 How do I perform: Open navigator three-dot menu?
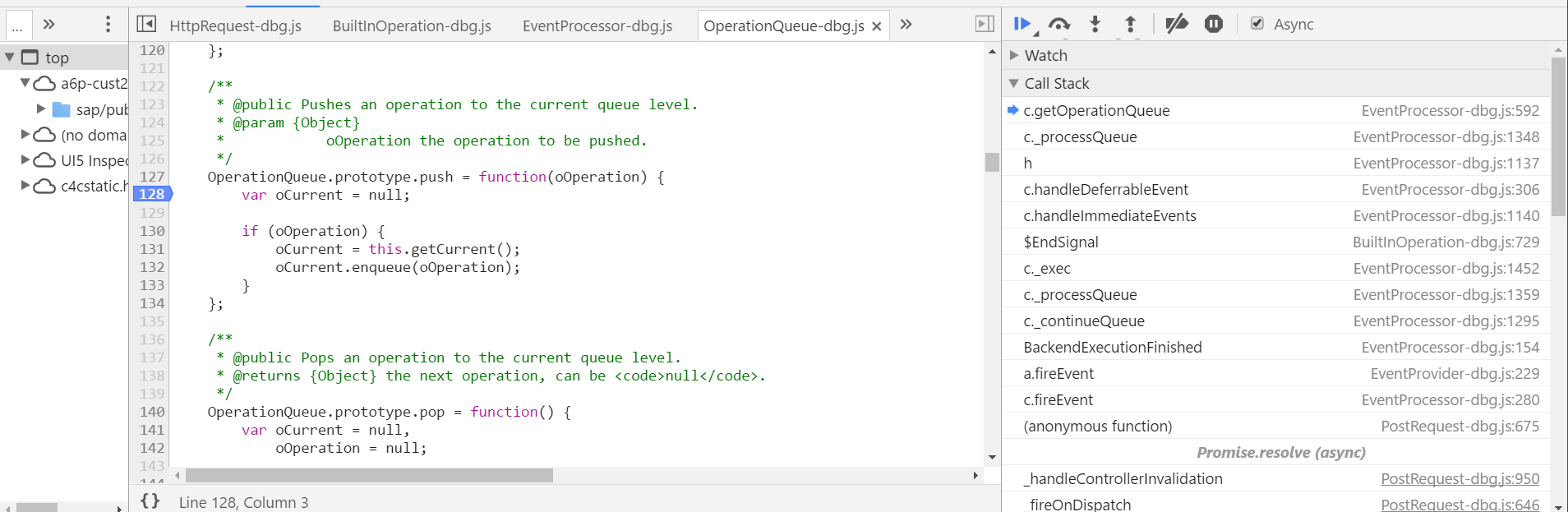[x=108, y=24]
